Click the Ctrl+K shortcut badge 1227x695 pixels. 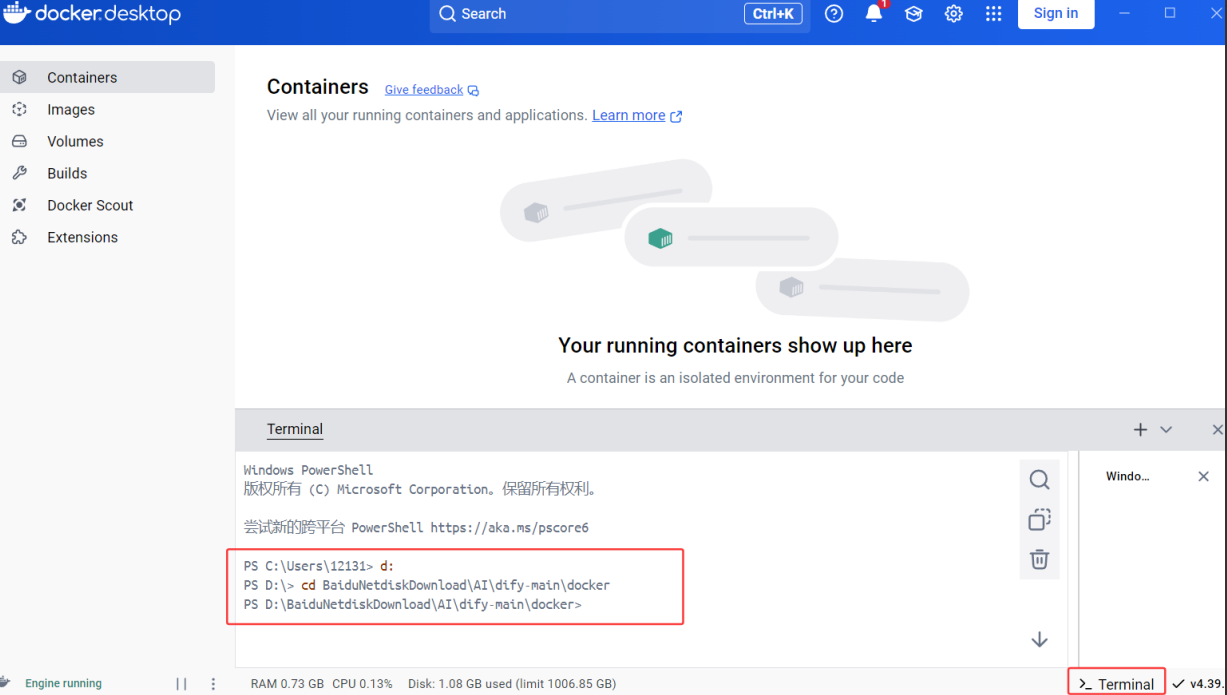pos(773,14)
